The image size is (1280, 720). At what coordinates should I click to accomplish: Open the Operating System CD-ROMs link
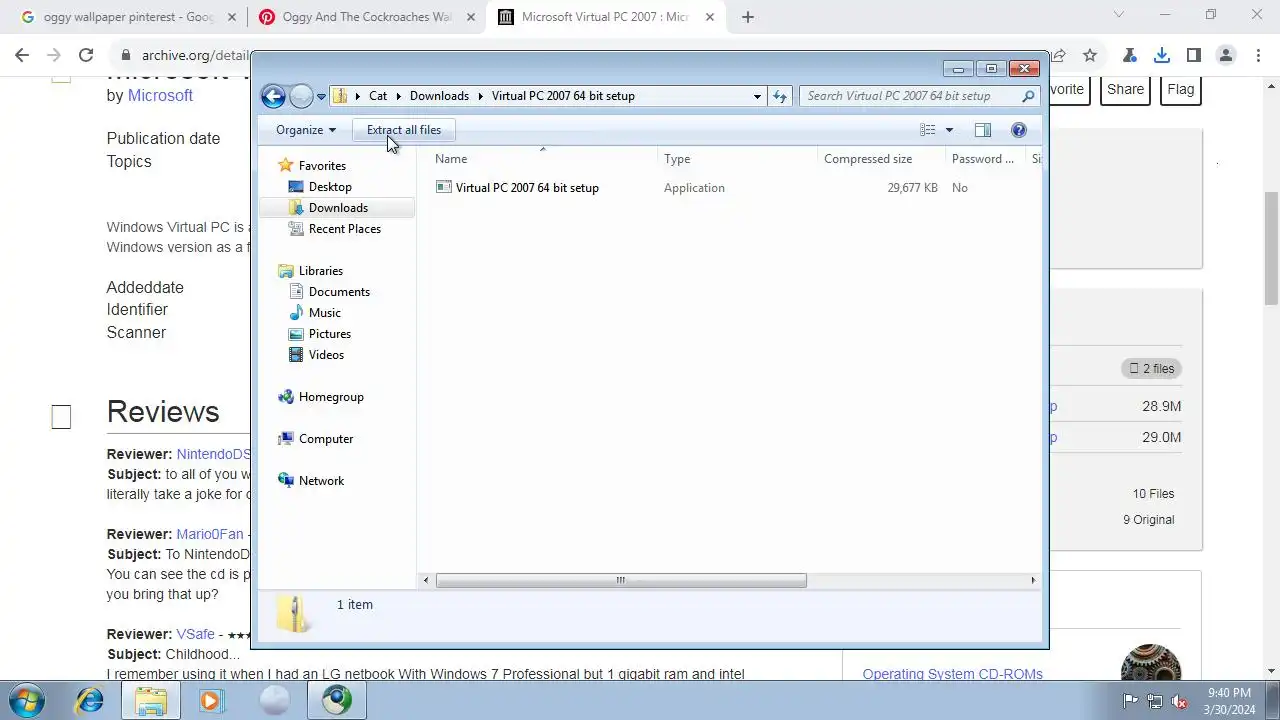[953, 674]
